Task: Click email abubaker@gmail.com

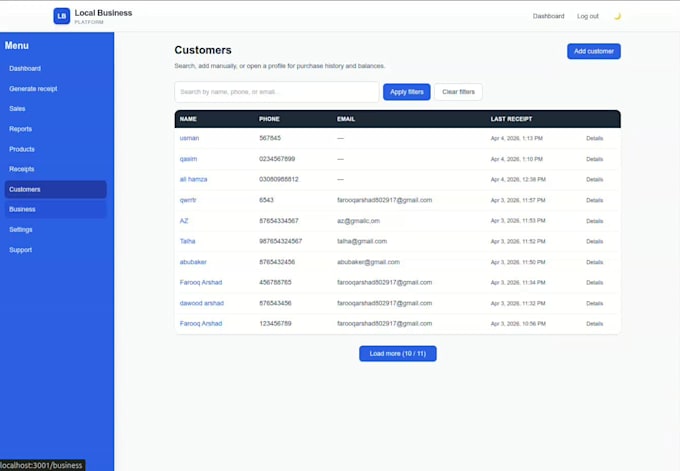Action: coord(368,262)
